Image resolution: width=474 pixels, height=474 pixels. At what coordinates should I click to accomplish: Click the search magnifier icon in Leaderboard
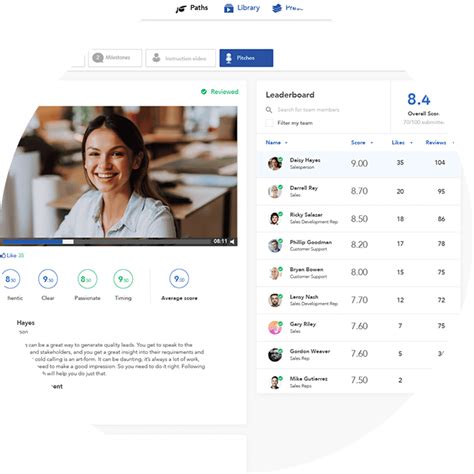click(269, 110)
